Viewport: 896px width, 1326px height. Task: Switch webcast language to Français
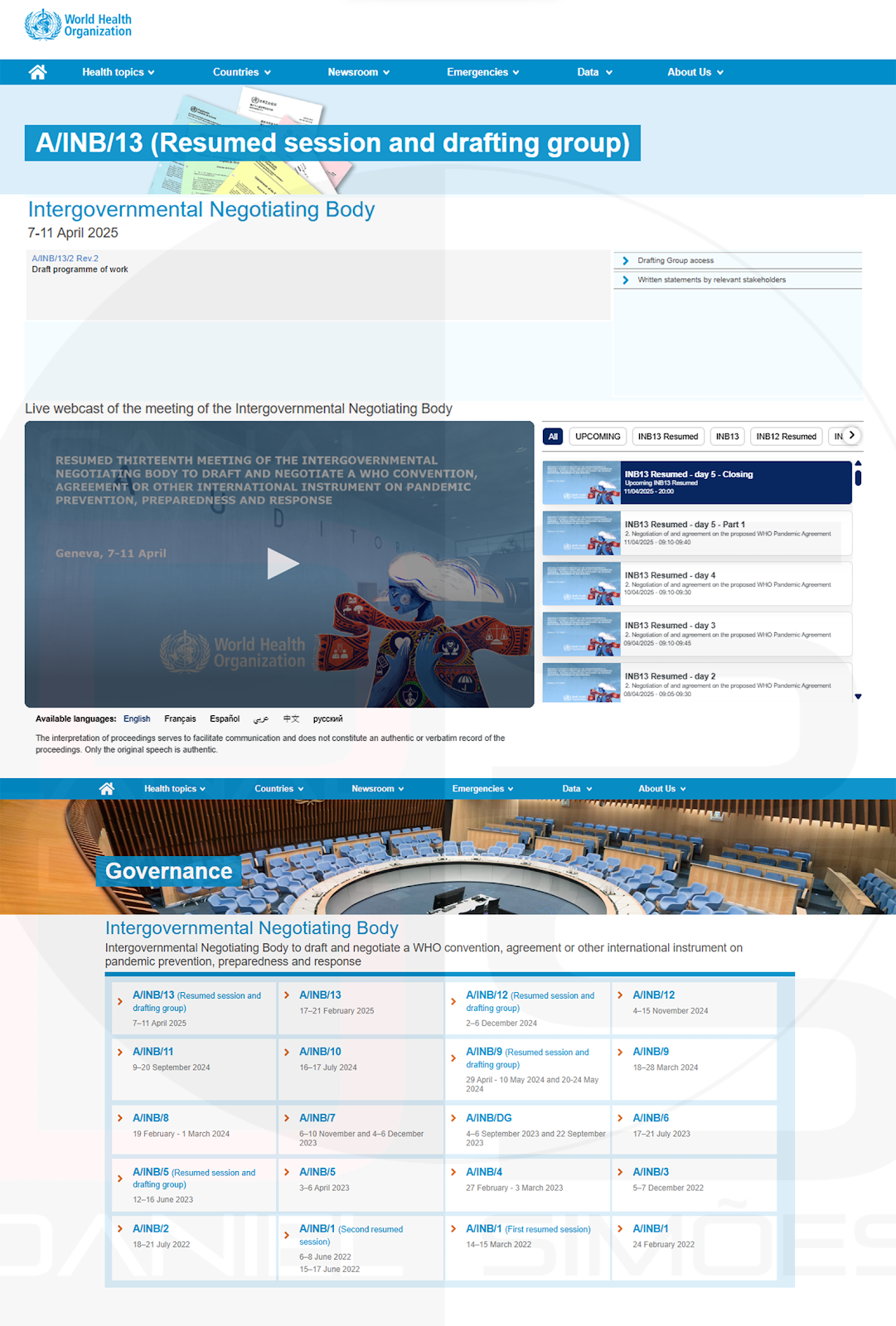click(180, 719)
